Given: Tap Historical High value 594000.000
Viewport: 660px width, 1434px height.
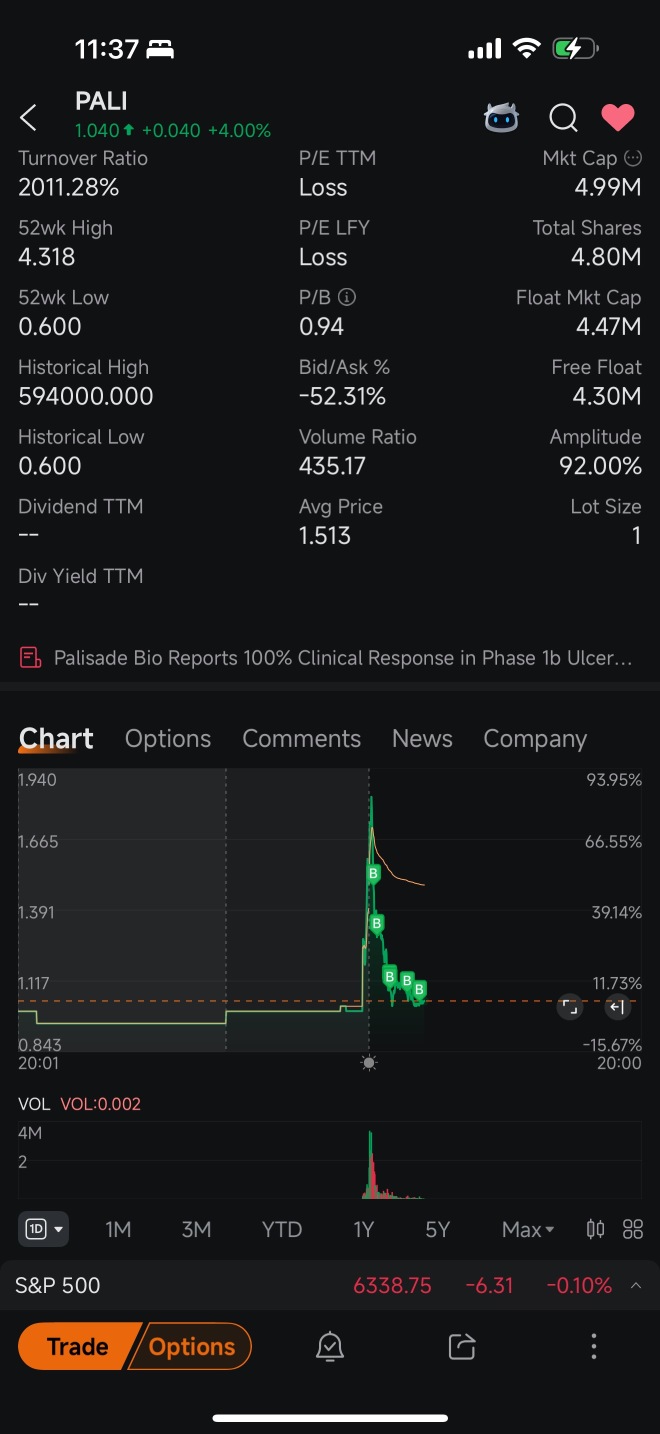Looking at the screenshot, I should 86,396.
